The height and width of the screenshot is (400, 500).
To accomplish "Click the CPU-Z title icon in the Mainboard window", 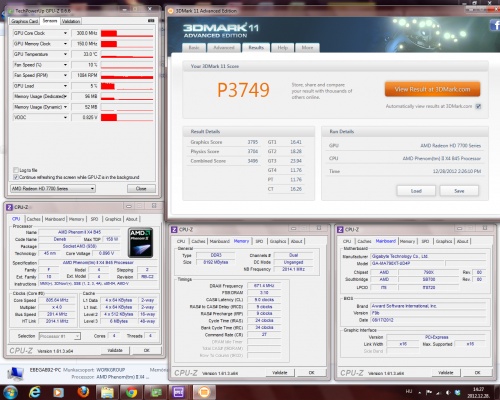I will (x=340, y=229).
